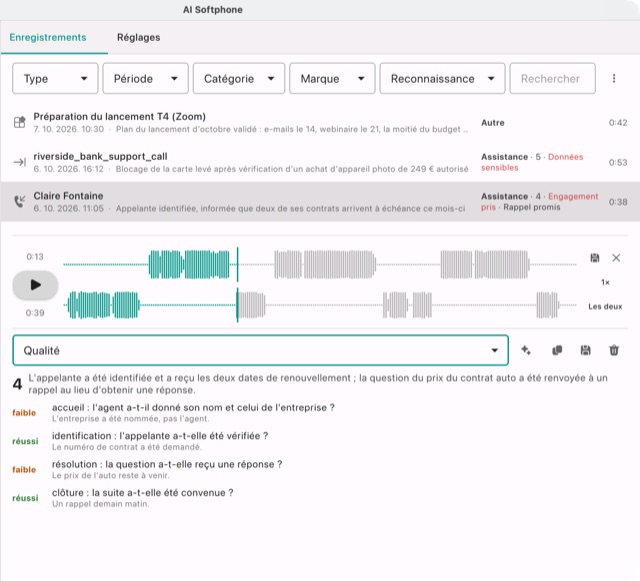
Task: Play the recording audio
Action: (35, 285)
